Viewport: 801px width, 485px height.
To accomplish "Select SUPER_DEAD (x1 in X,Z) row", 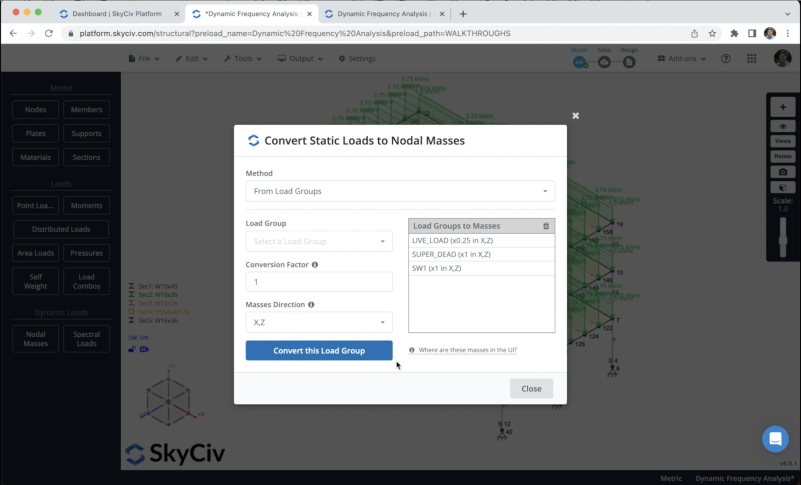I will [x=481, y=255].
